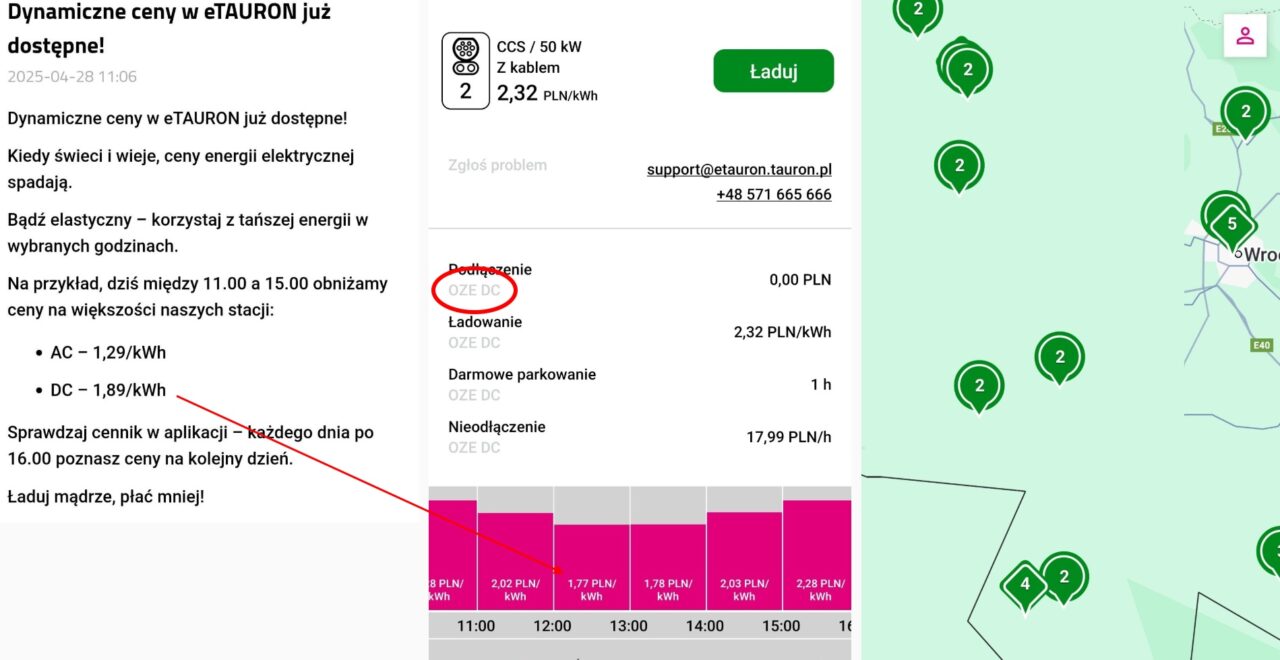Click the 'AC – 1,29/kWh' bullet
Image resolution: width=1280 pixels, height=660 pixels.
click(x=108, y=353)
